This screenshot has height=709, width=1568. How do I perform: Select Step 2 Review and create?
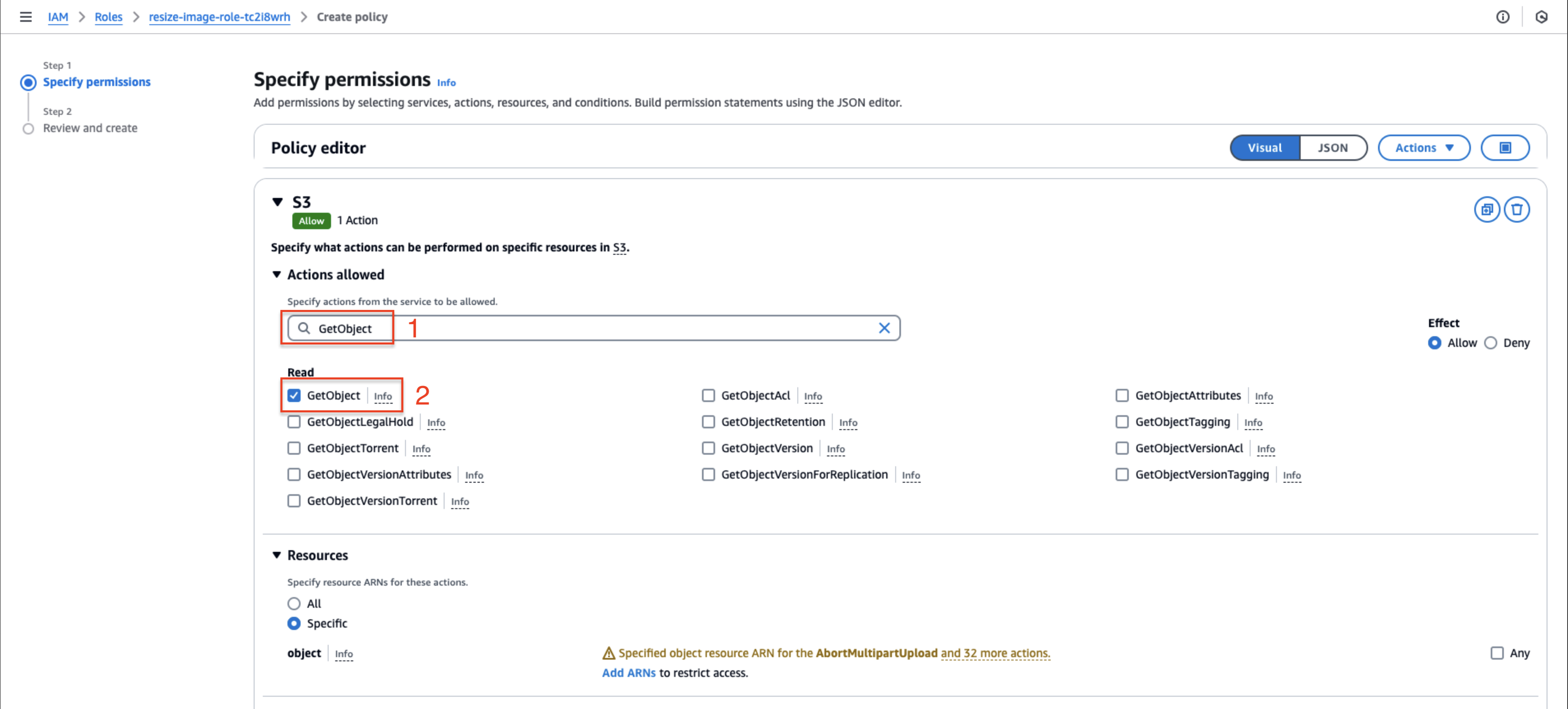[90, 128]
